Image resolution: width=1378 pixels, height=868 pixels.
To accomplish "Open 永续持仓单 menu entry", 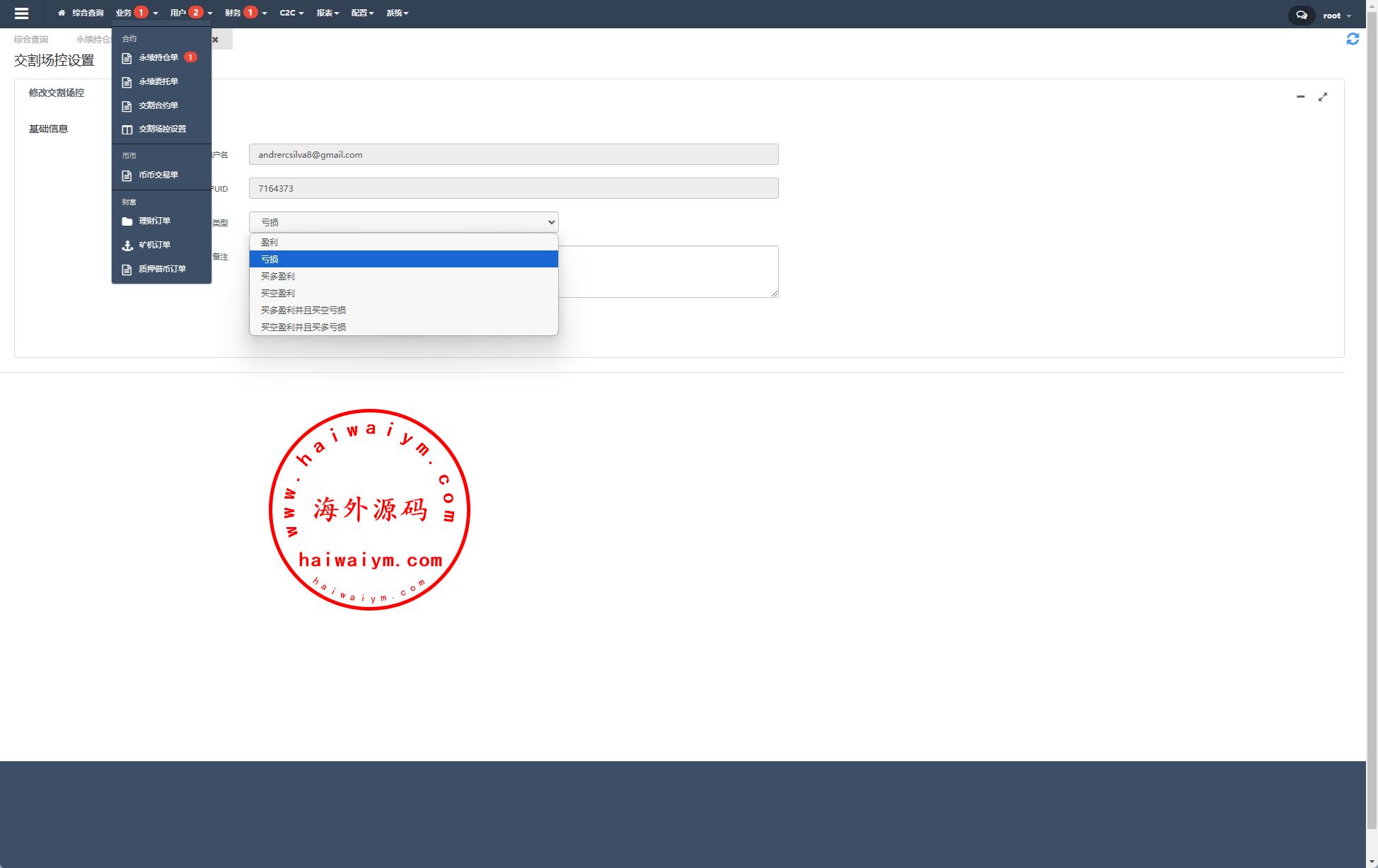I will pos(158,57).
